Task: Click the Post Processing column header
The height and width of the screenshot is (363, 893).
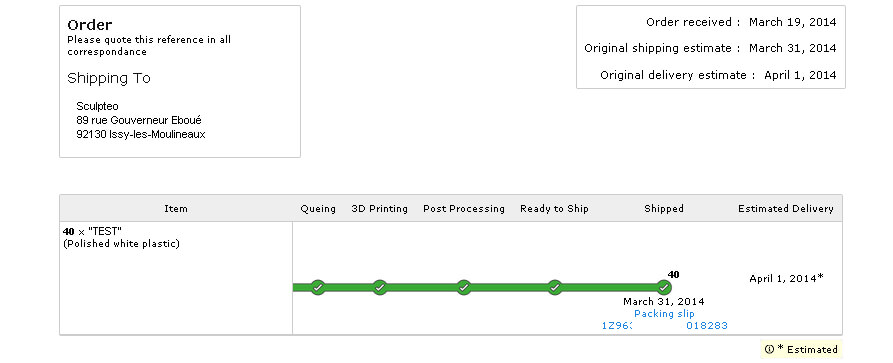Action: click(464, 209)
